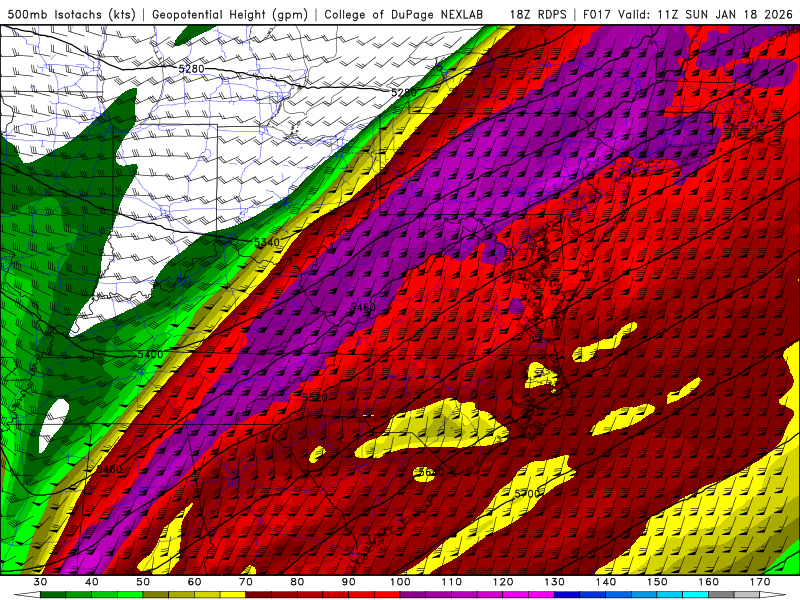Click the bright yellow swatch before 70 on scale
This screenshot has height=600, width=800.
[233, 595]
